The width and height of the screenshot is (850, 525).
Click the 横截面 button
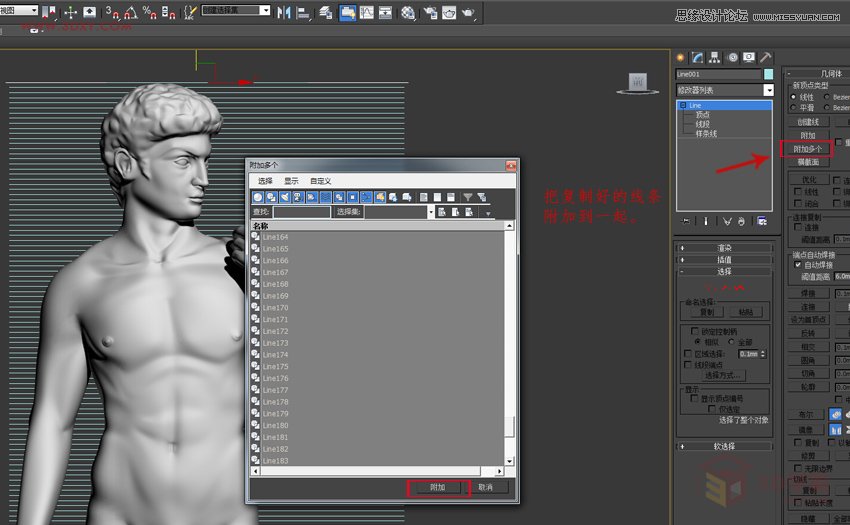[808, 162]
